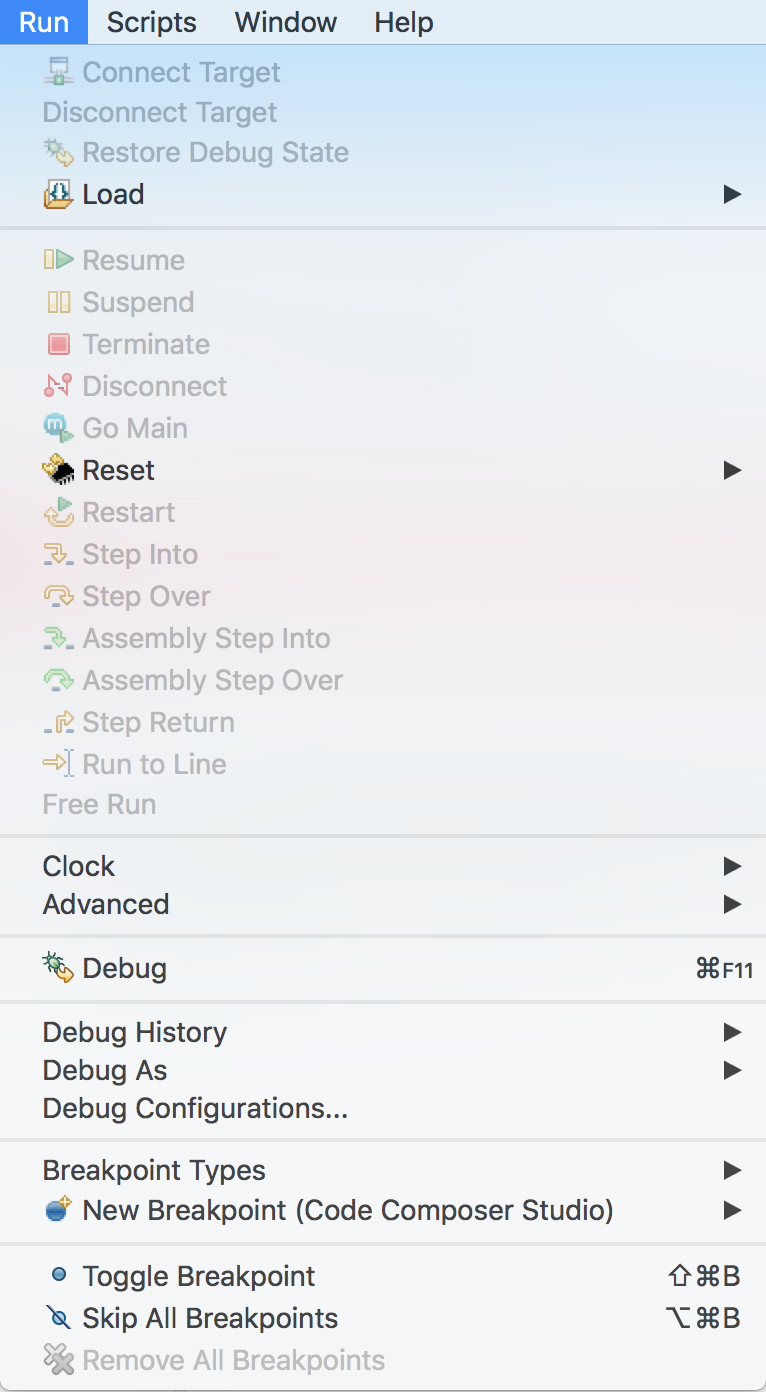Click the Connect Target icon
Screen dimensions: 766x1392
tap(58, 72)
